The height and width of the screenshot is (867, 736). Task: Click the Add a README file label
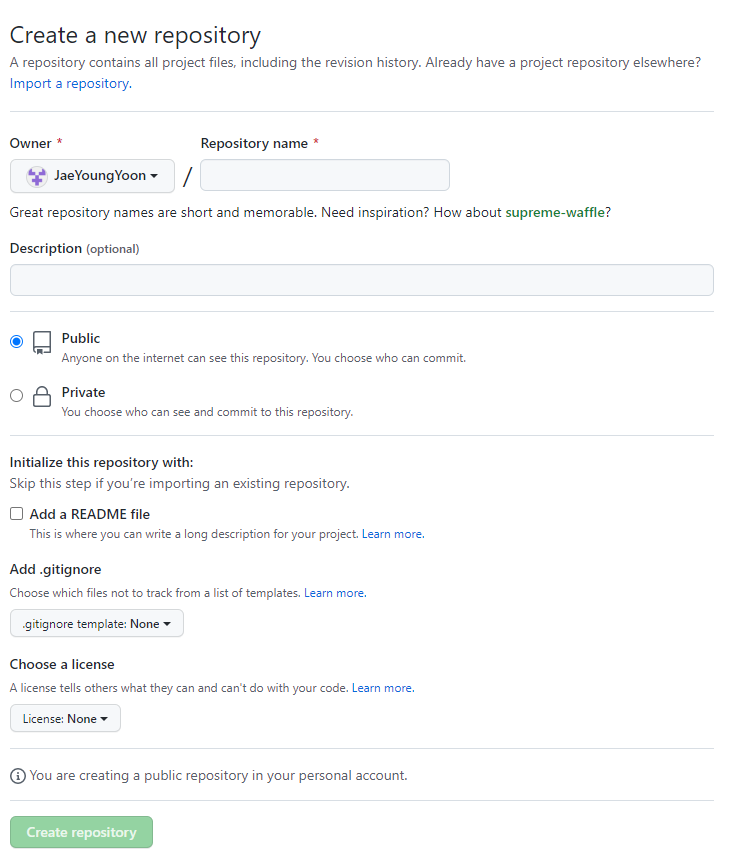(90, 514)
